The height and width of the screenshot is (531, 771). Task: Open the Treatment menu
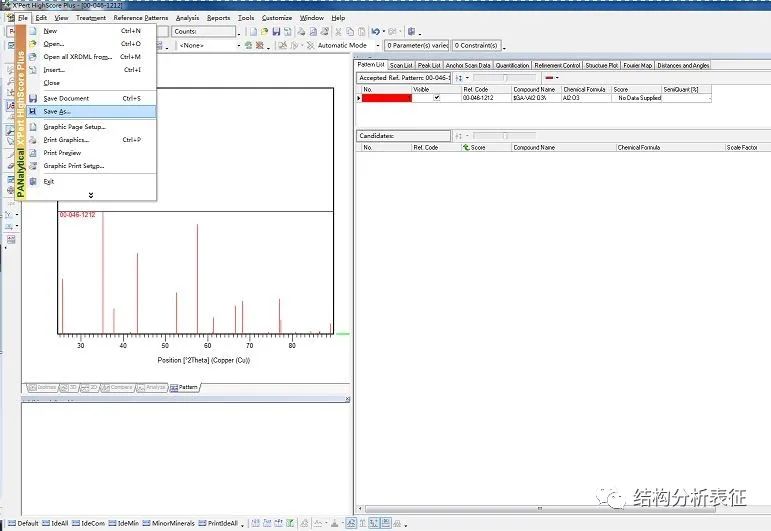(x=91, y=18)
